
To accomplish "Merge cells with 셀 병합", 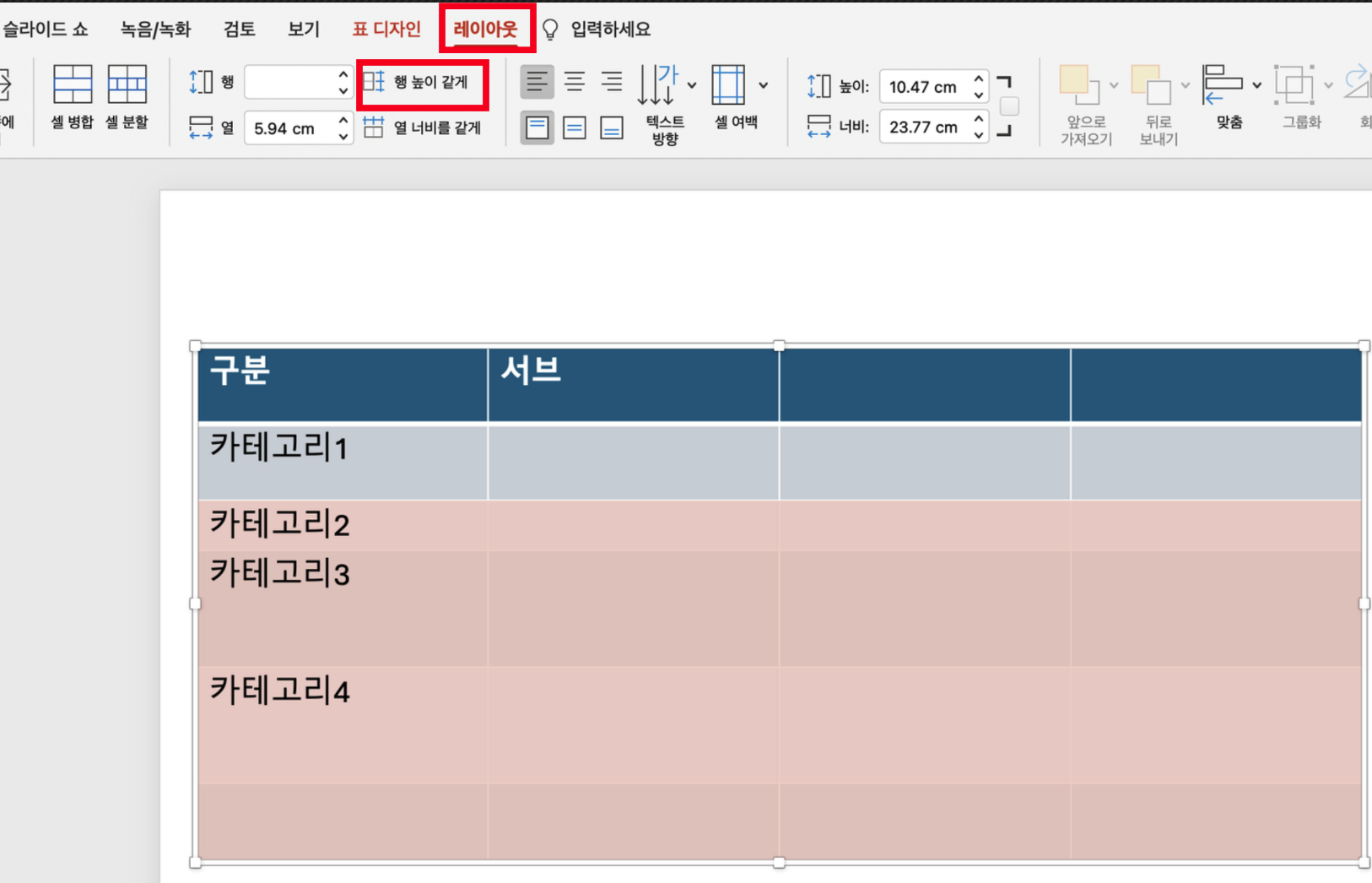I will click(x=72, y=97).
